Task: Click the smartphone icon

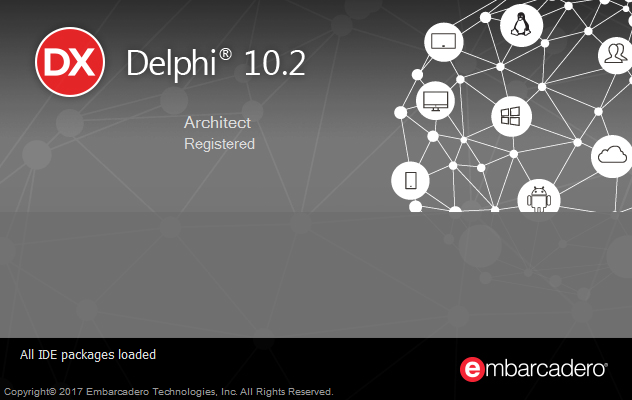Action: click(410, 181)
